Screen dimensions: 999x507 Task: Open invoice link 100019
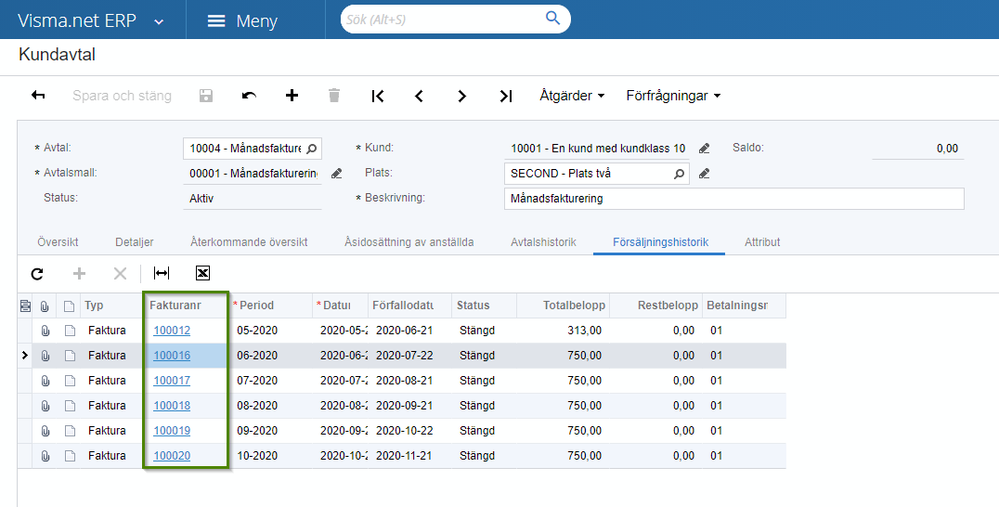coord(172,431)
